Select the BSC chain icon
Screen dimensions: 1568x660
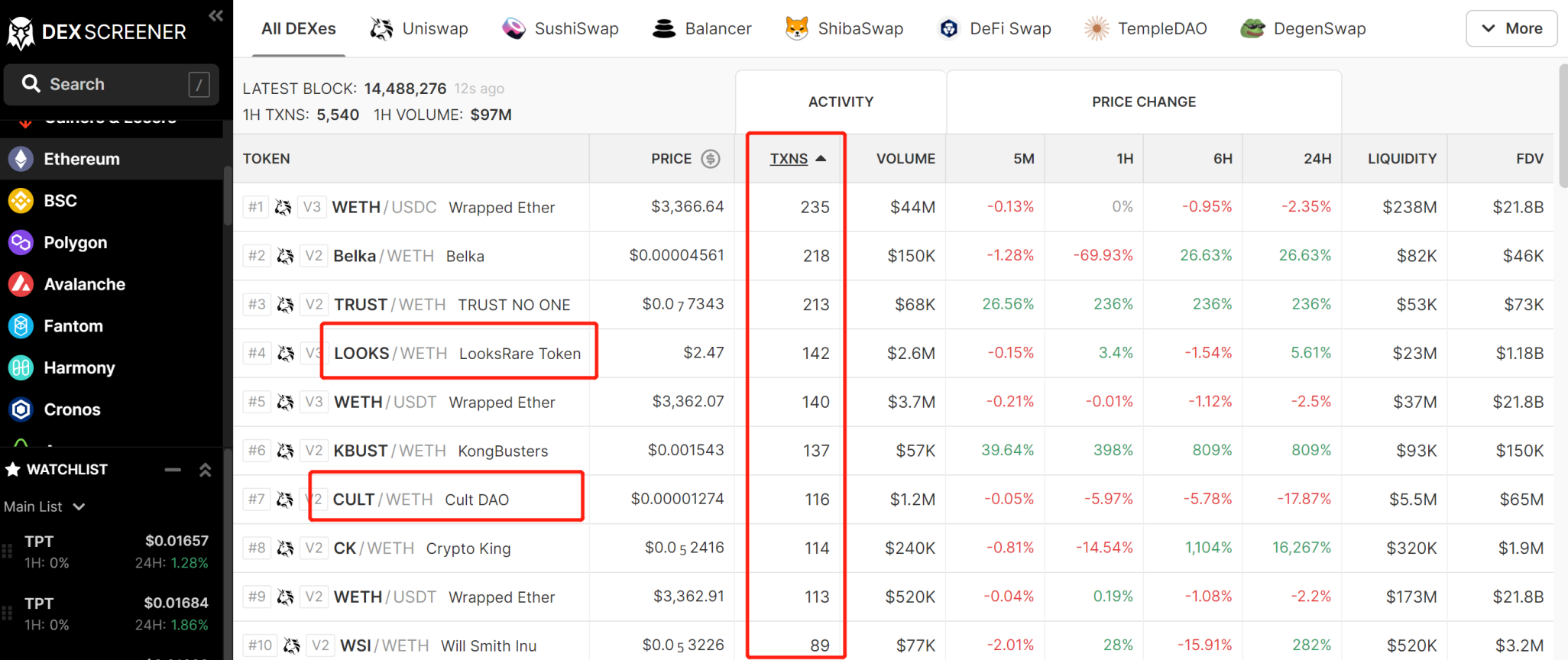click(21, 201)
